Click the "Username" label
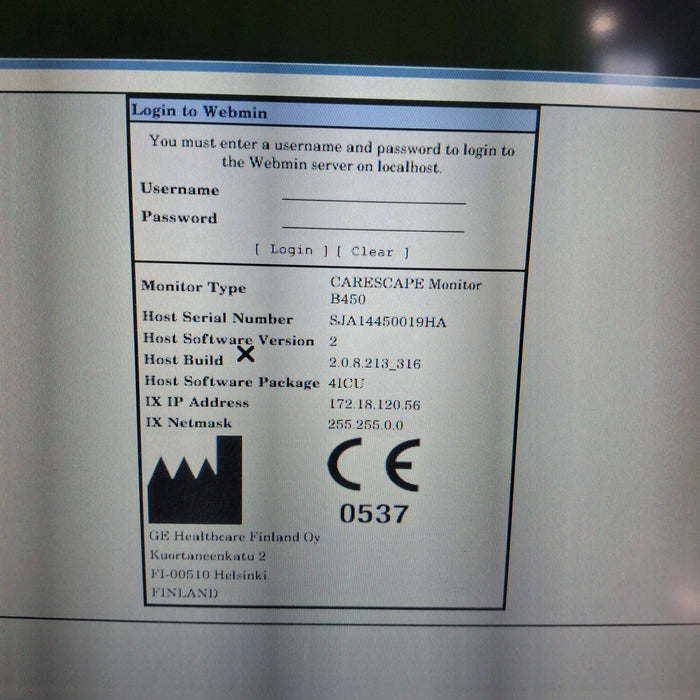The height and width of the screenshot is (700, 700). pyautogui.click(x=179, y=189)
